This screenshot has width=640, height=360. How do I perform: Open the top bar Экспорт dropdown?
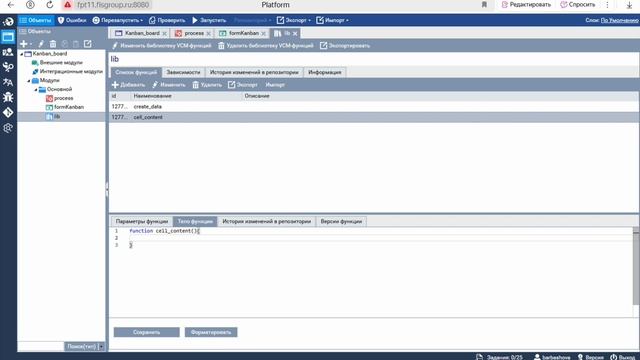tap(293, 20)
